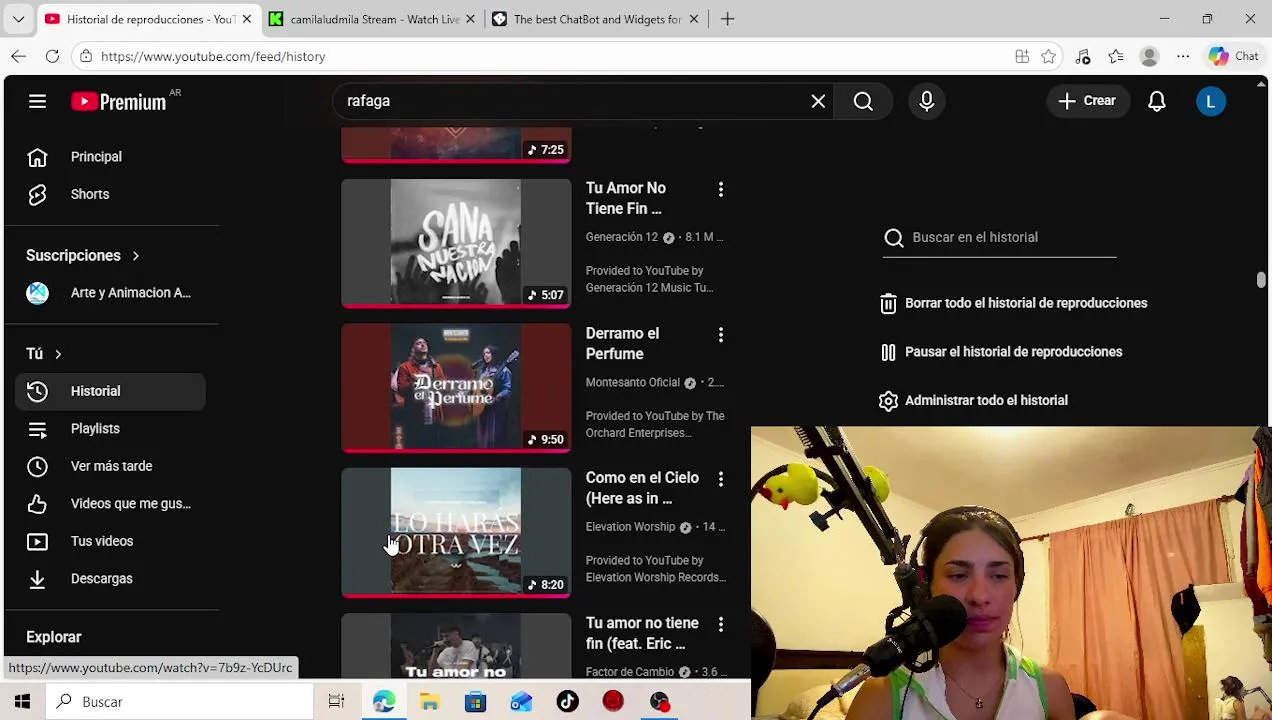The width and height of the screenshot is (1272, 720).
Task: Reload the page with refresh icon
Action: pyautogui.click(x=52, y=56)
